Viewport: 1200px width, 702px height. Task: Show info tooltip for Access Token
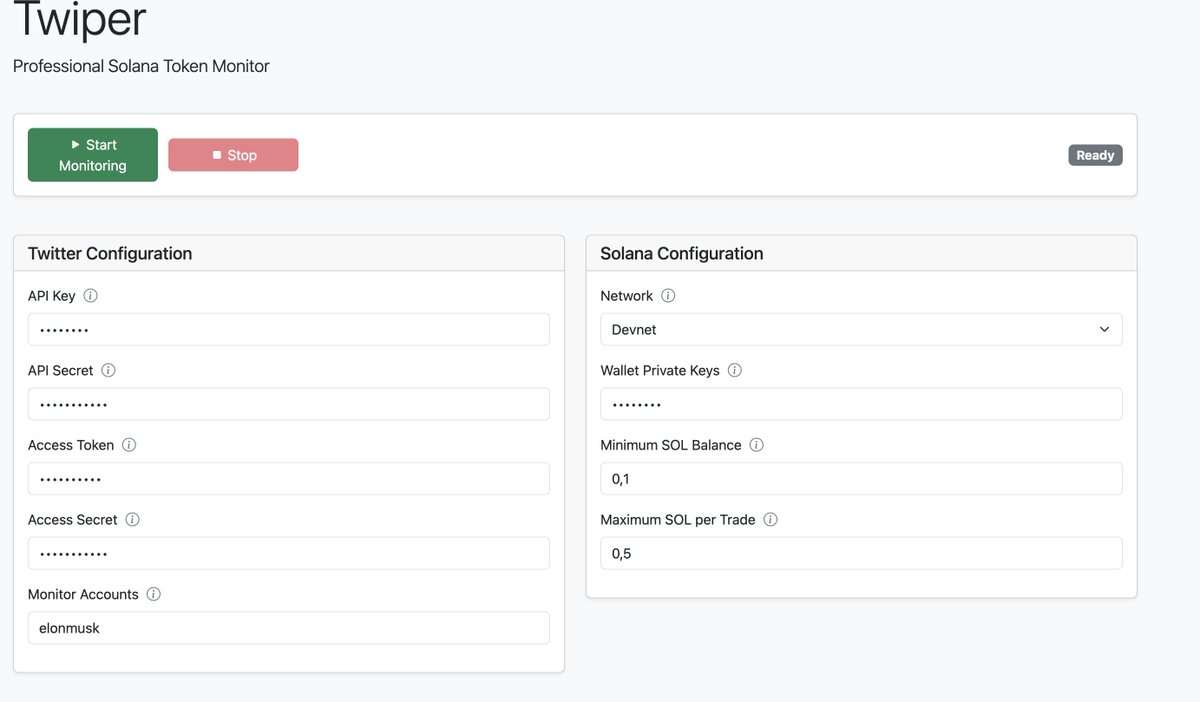click(129, 445)
